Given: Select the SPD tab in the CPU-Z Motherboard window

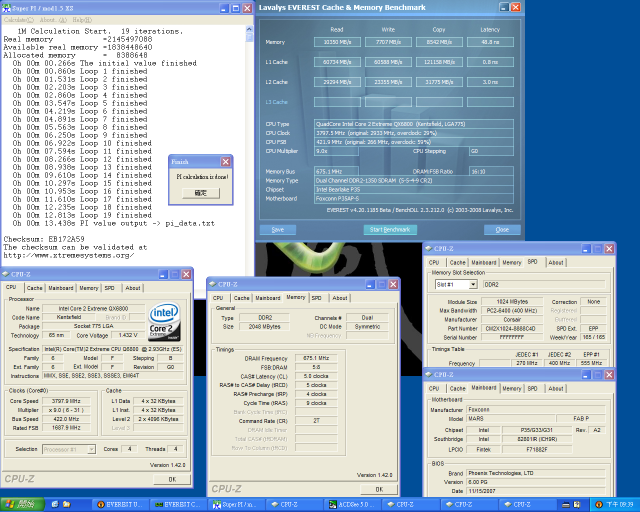Looking at the screenshot, I should click(x=533, y=389).
